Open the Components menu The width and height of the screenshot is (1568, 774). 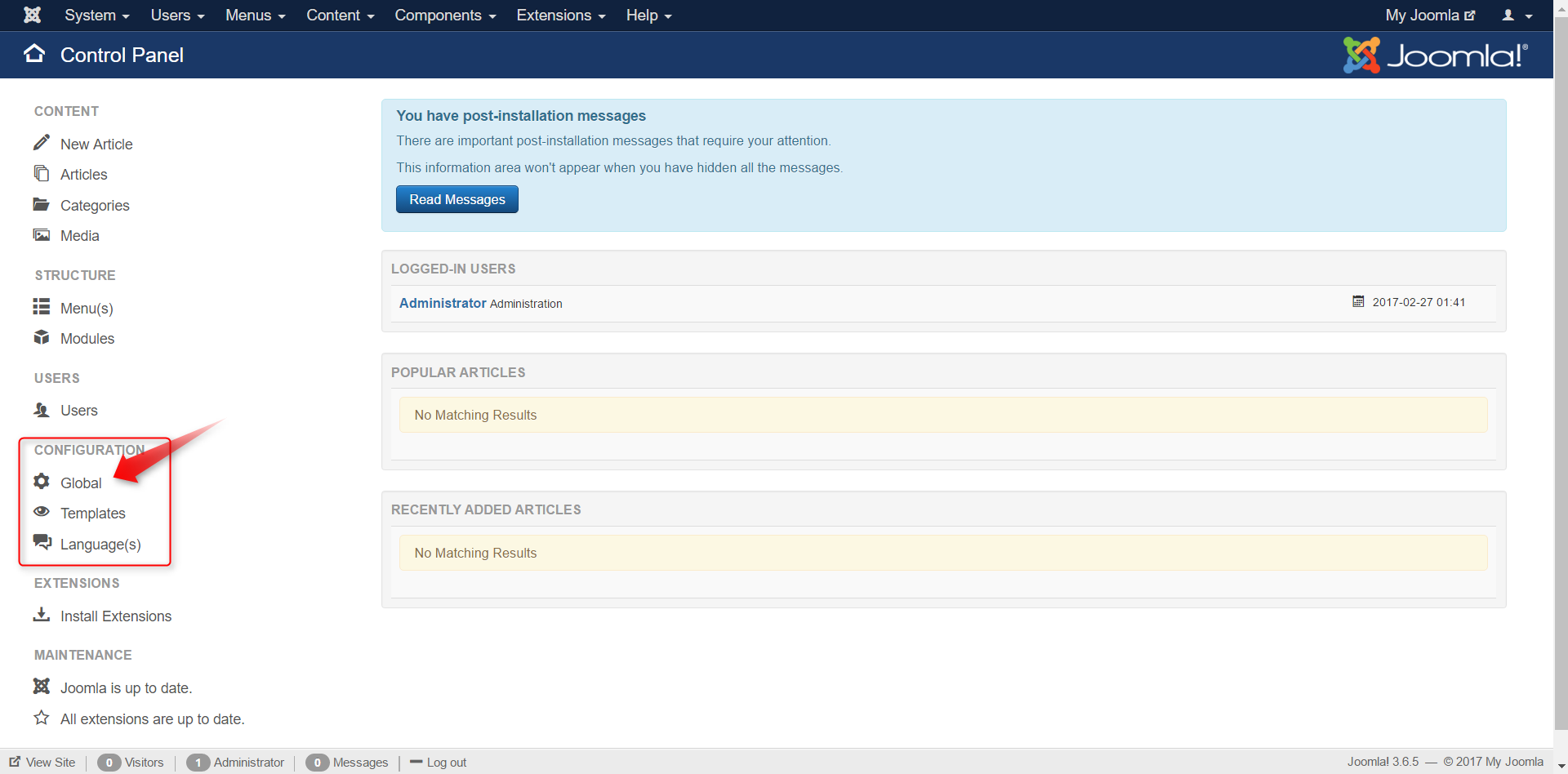445,16
